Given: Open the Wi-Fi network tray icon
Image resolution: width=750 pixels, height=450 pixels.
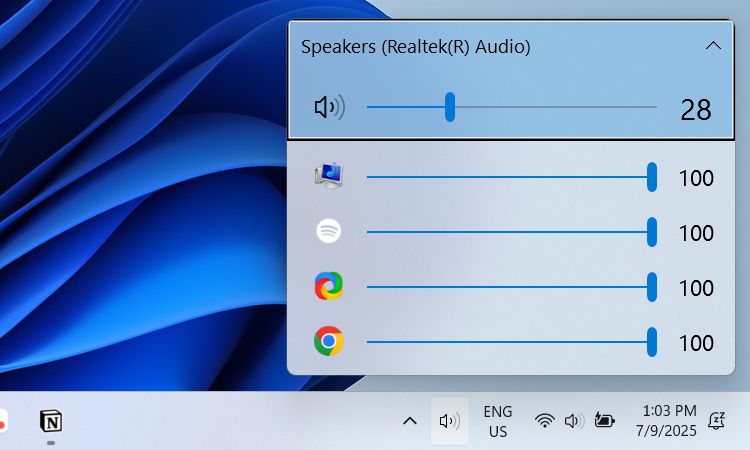Looking at the screenshot, I should click(x=545, y=421).
